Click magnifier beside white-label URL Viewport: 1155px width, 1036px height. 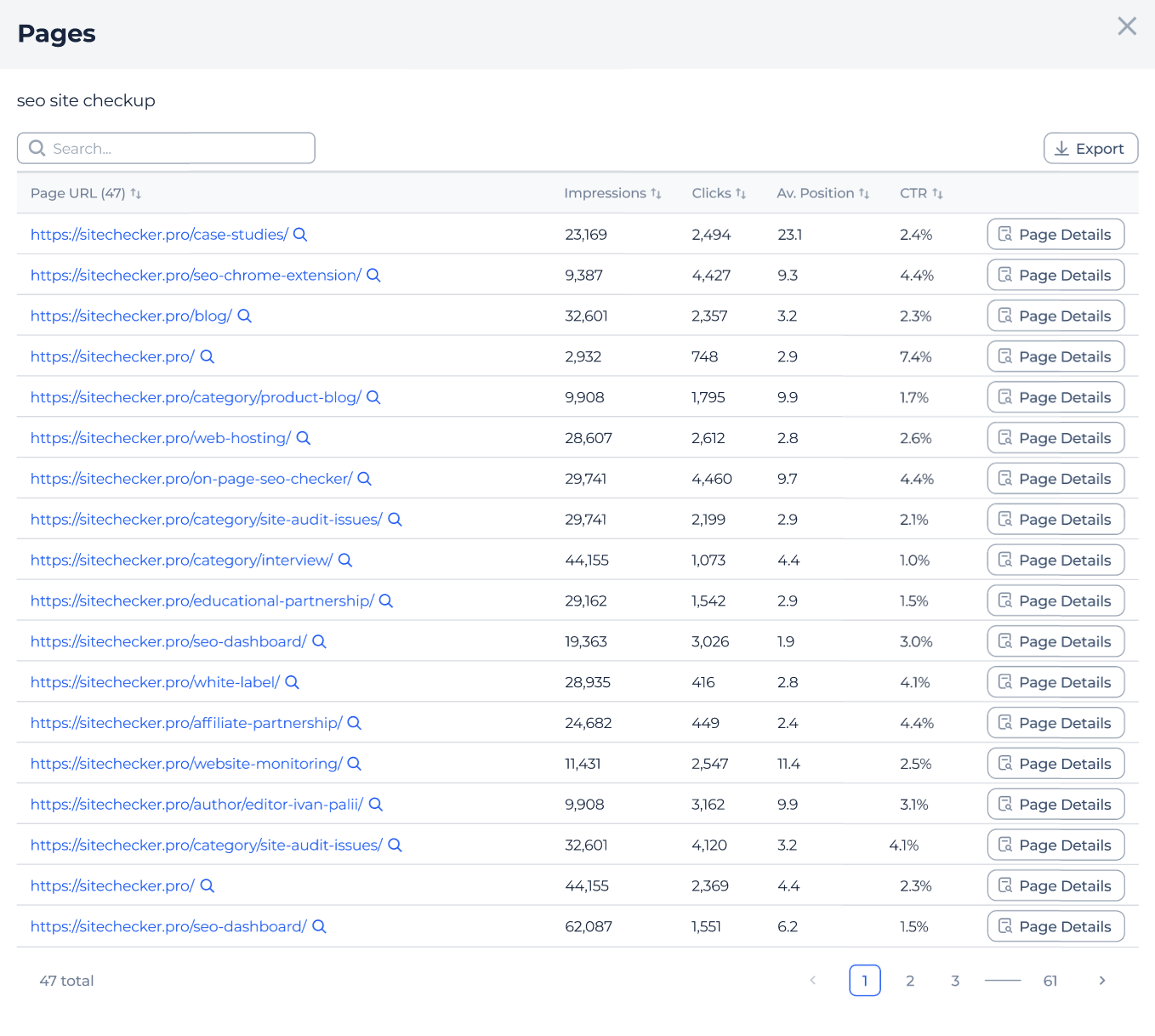coord(292,682)
